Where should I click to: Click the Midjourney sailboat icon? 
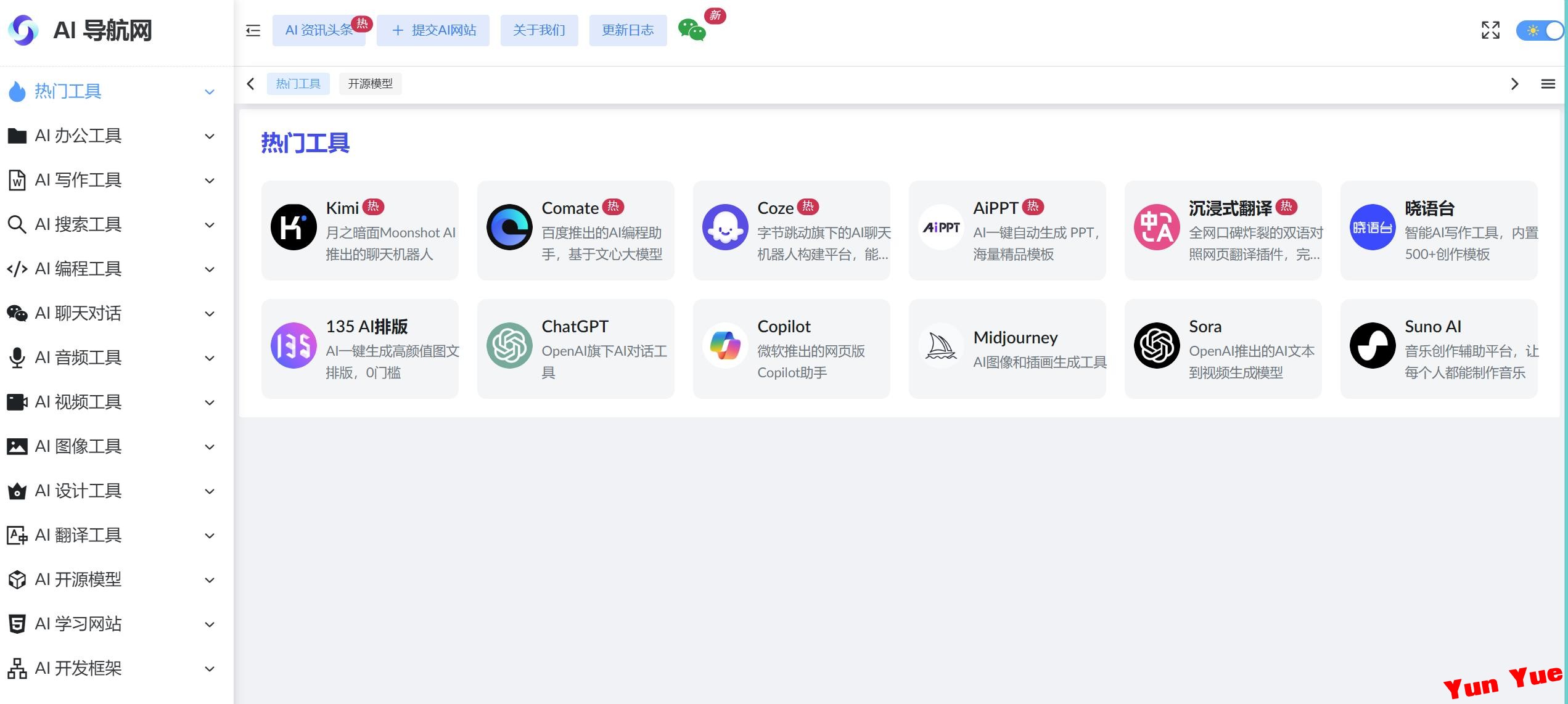[x=941, y=346]
